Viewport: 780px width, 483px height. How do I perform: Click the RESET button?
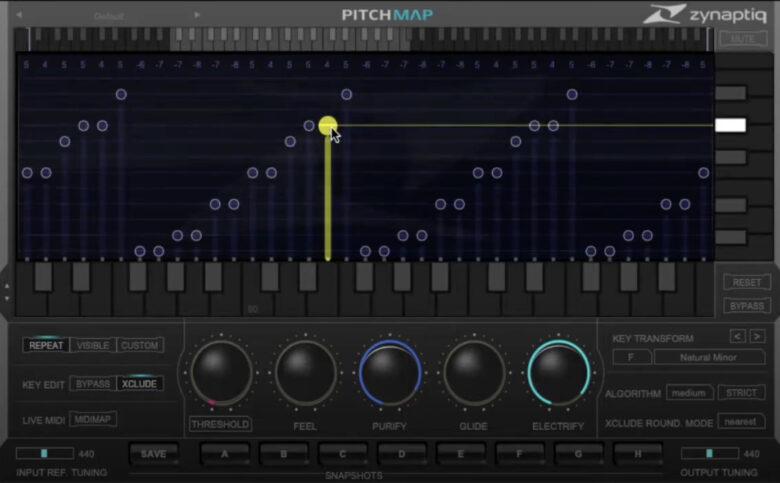click(747, 283)
